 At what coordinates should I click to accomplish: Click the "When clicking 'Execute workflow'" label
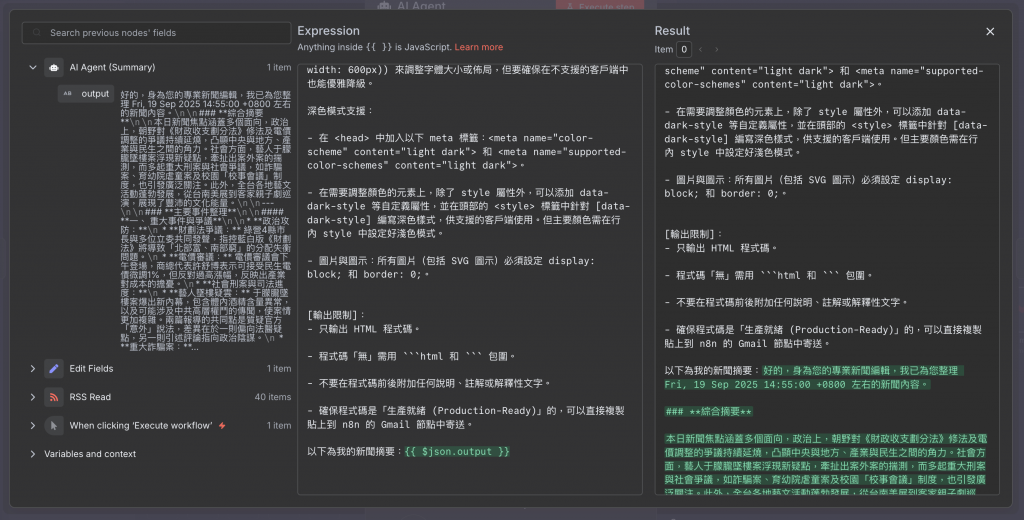(x=141, y=425)
